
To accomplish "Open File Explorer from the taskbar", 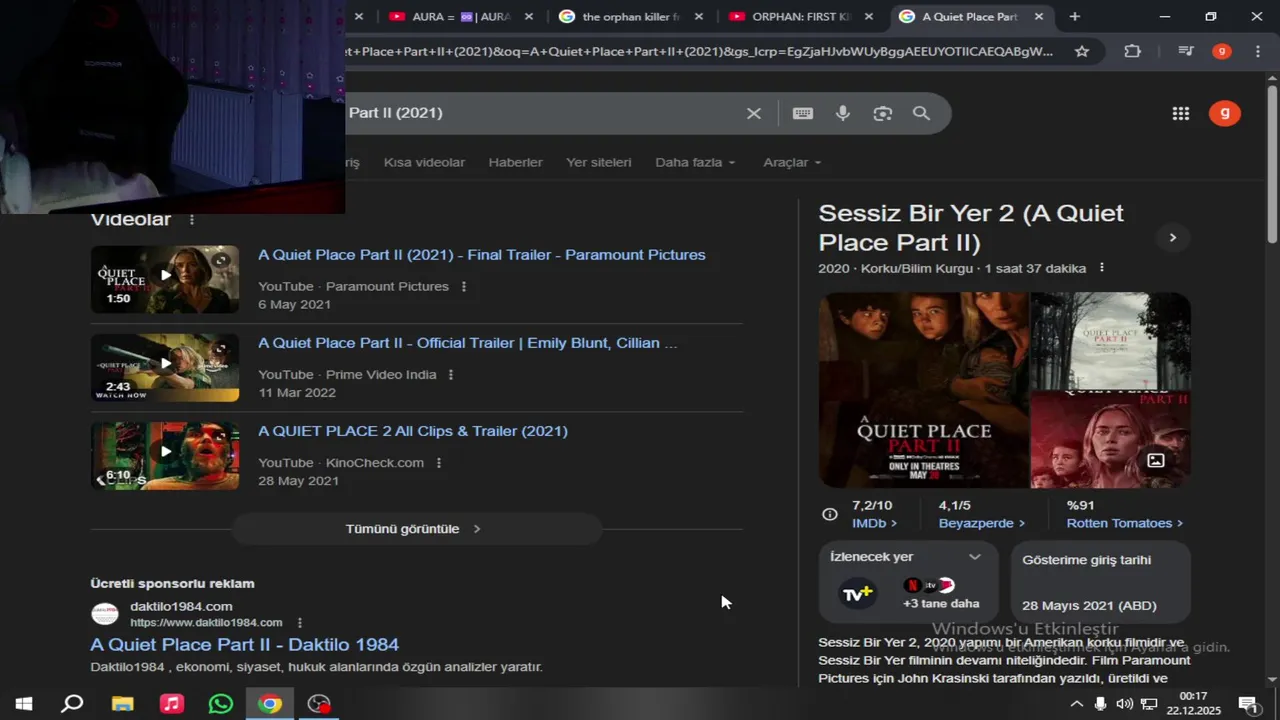I will coord(122,704).
